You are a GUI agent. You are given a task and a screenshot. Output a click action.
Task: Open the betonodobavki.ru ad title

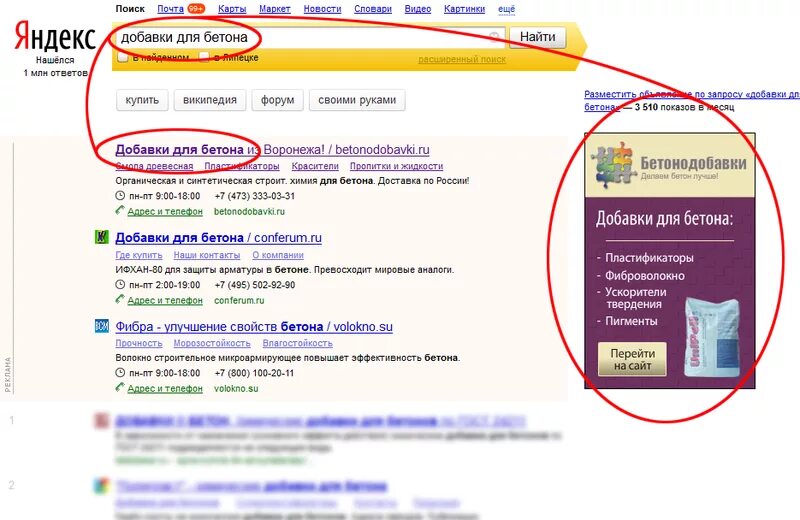pos(272,150)
